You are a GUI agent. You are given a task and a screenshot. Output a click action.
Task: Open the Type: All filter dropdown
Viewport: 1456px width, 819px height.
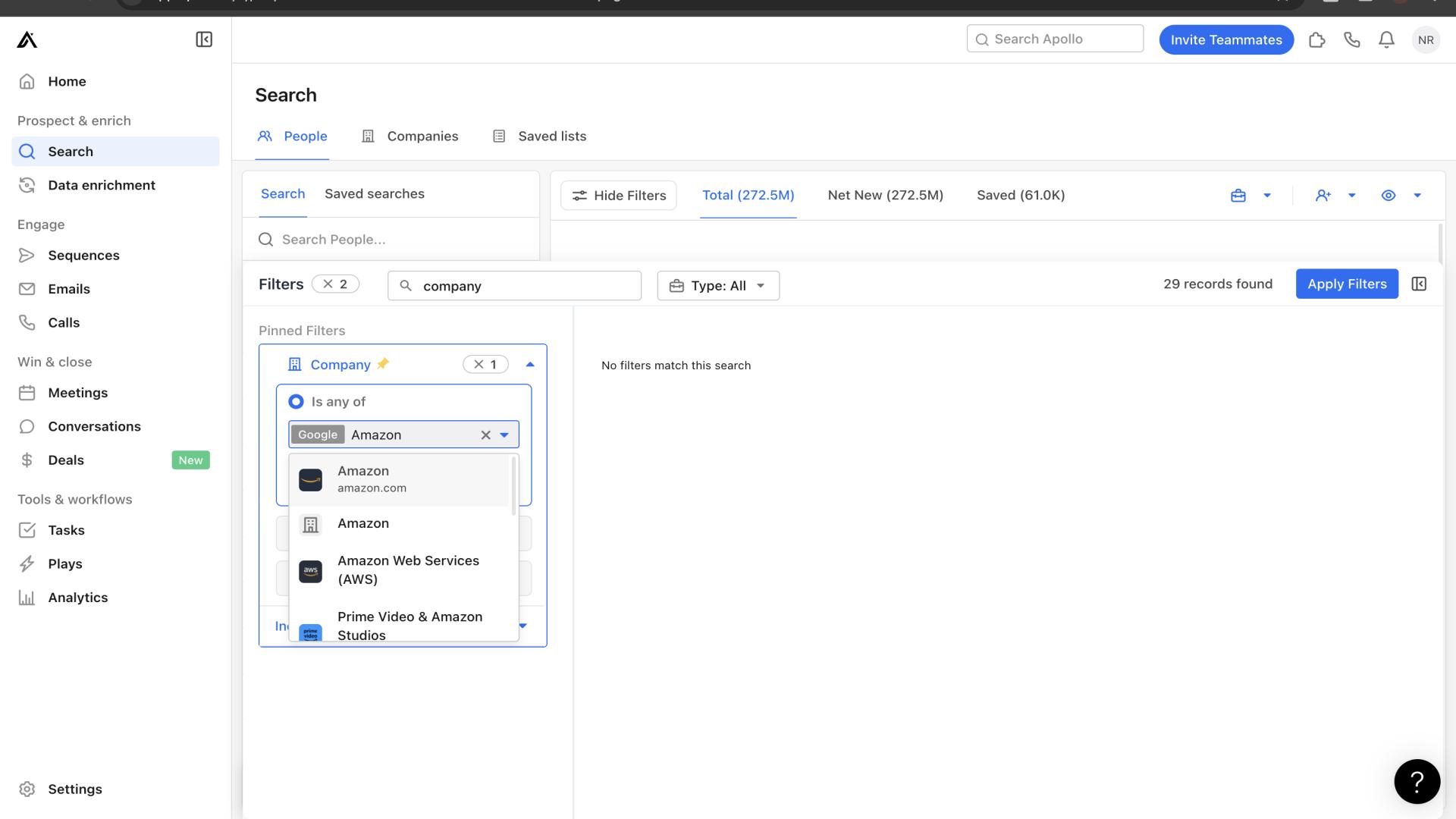(717, 284)
